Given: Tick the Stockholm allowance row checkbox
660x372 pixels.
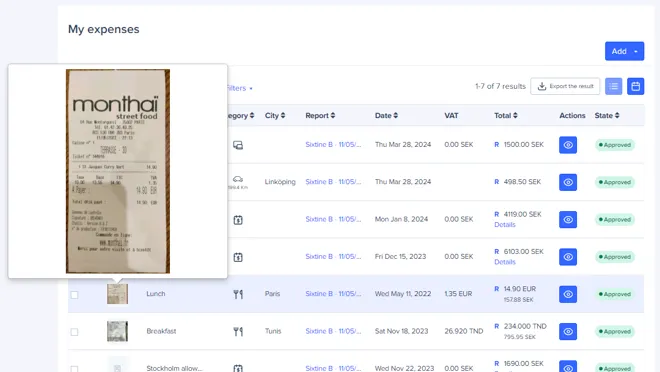Looking at the screenshot, I should 75,369.
